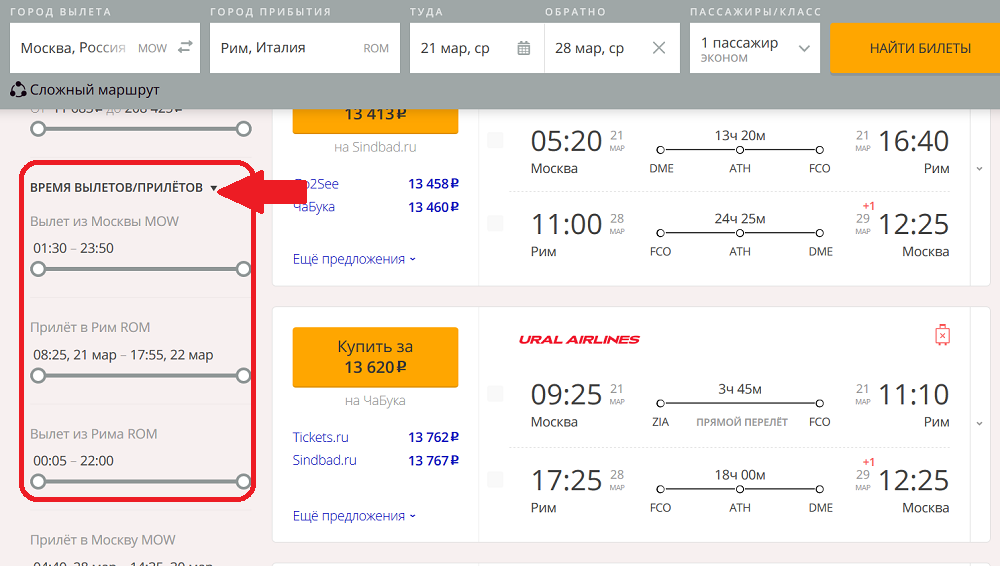Screen dimensions: 1000x566
Task: Buy the ticket for 13 620 rubles
Action: click(375, 357)
